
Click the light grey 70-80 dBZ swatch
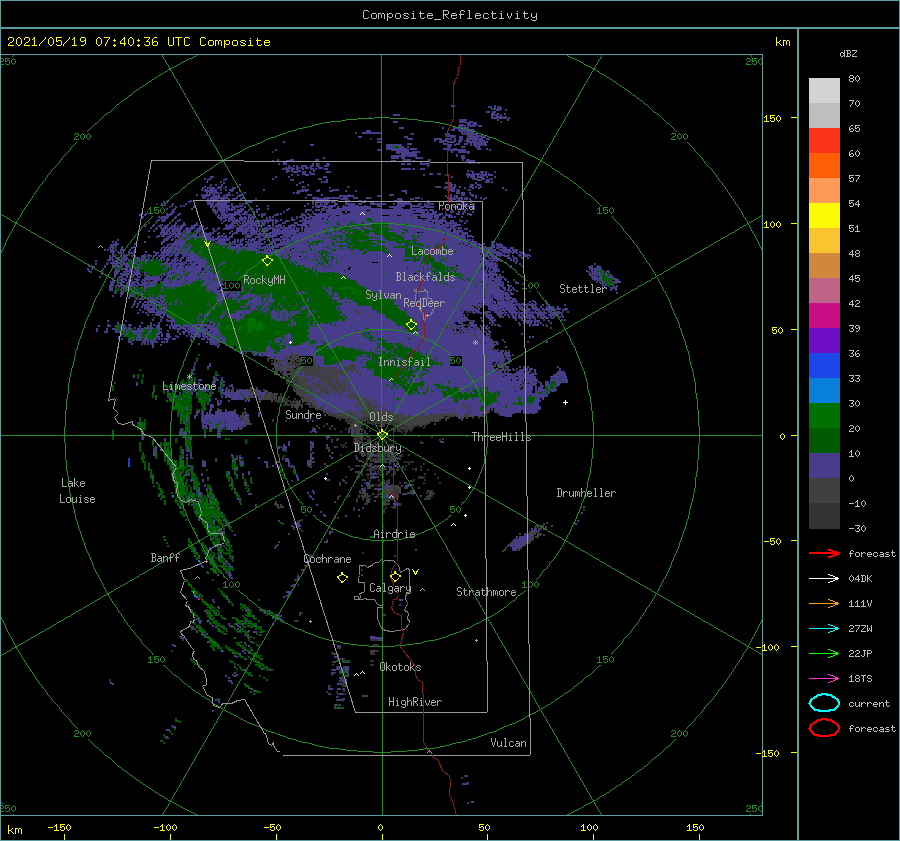tap(824, 90)
